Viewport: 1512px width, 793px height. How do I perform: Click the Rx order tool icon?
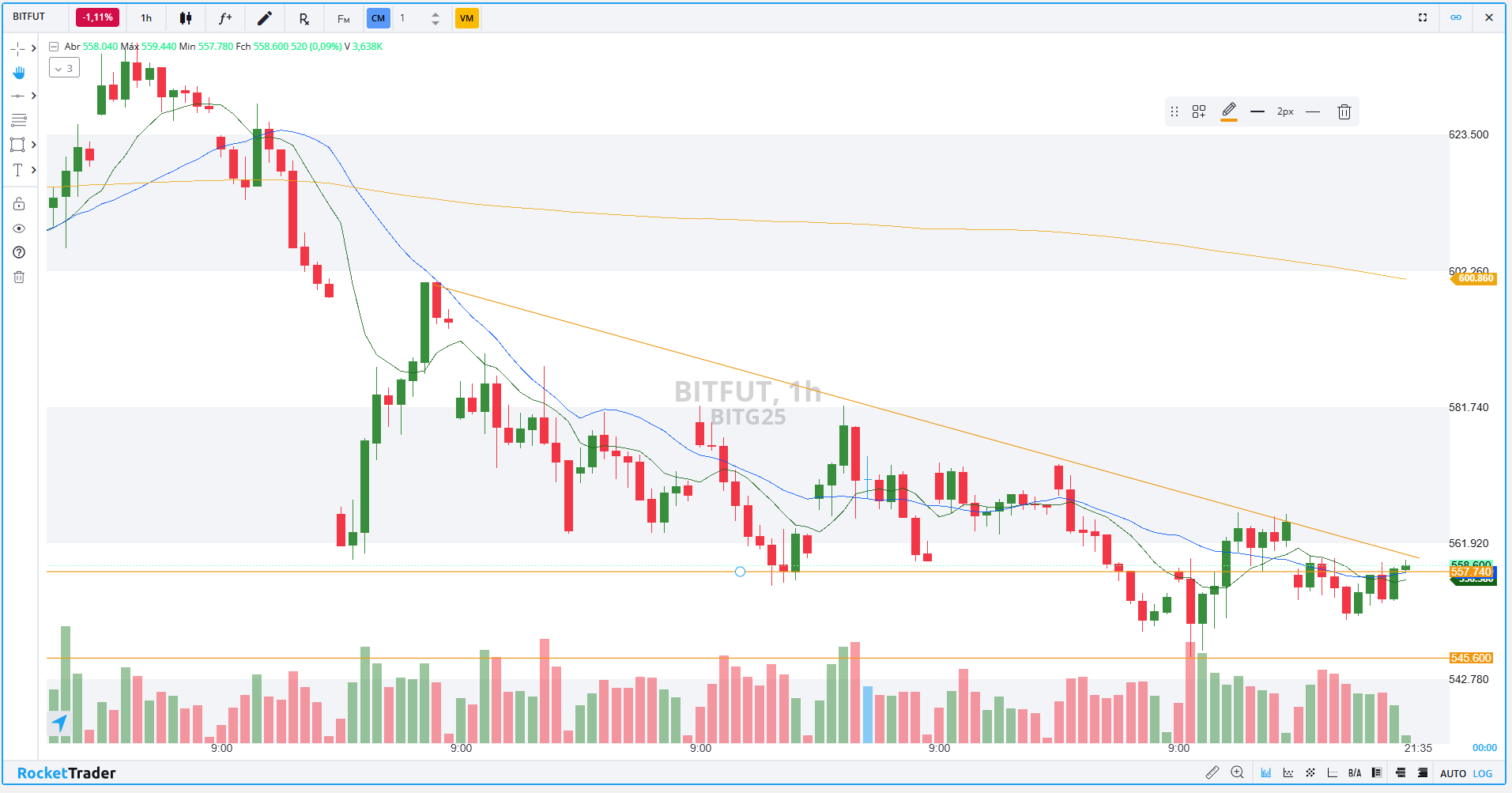tap(304, 17)
